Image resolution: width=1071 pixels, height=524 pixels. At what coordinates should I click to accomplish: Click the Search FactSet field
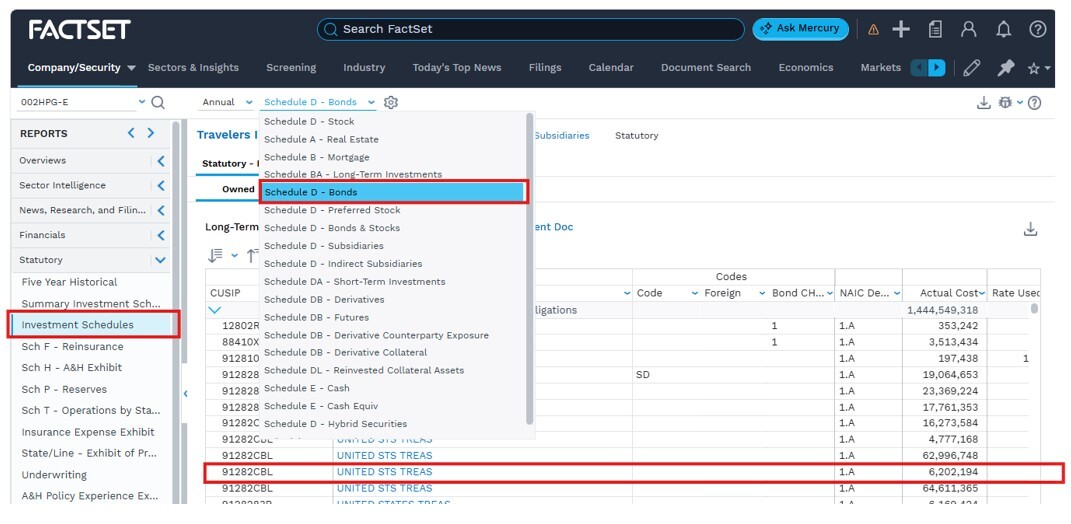coord(530,29)
